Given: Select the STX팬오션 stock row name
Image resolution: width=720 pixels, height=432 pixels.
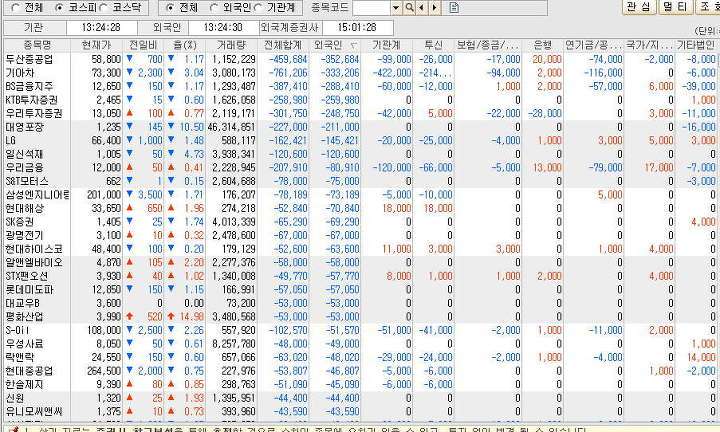Looking at the screenshot, I should 27,276.
